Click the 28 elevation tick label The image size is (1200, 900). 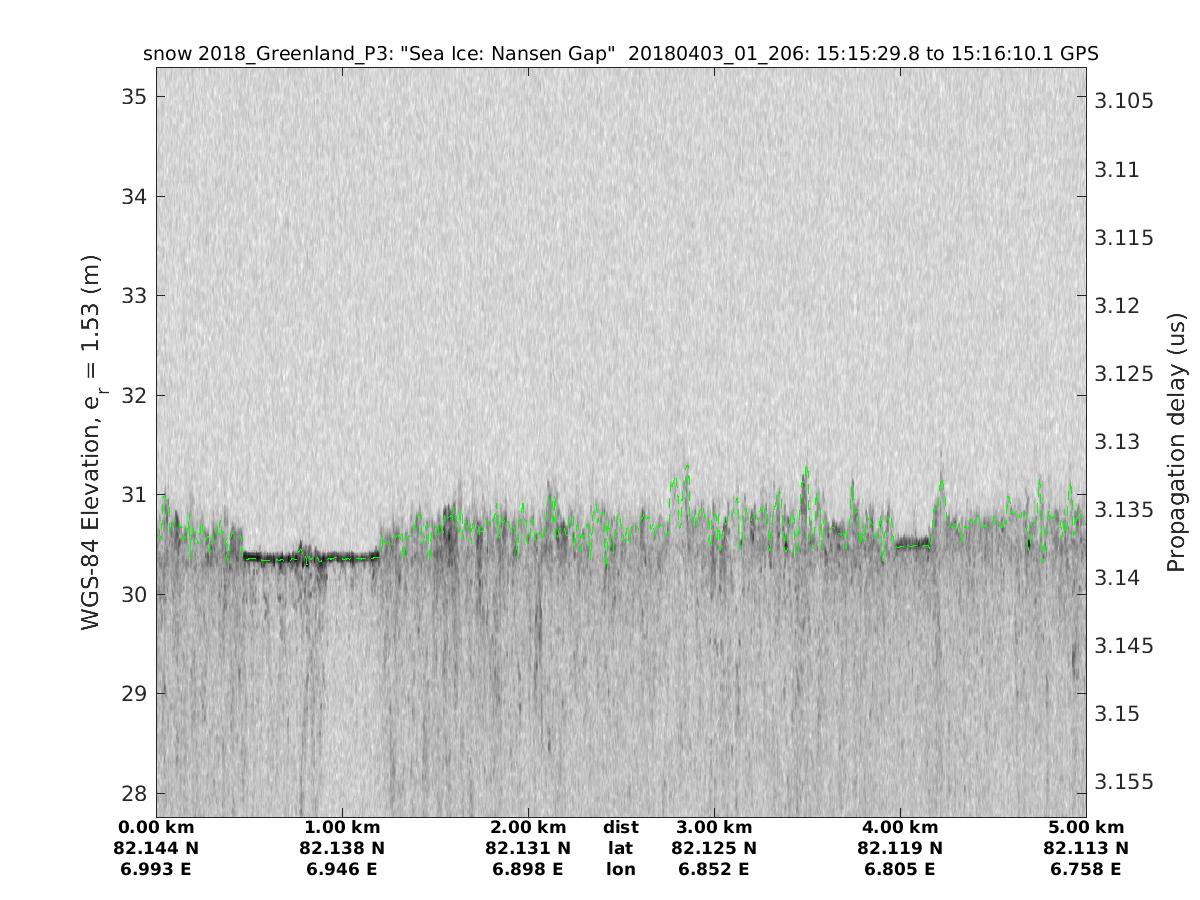tap(133, 794)
